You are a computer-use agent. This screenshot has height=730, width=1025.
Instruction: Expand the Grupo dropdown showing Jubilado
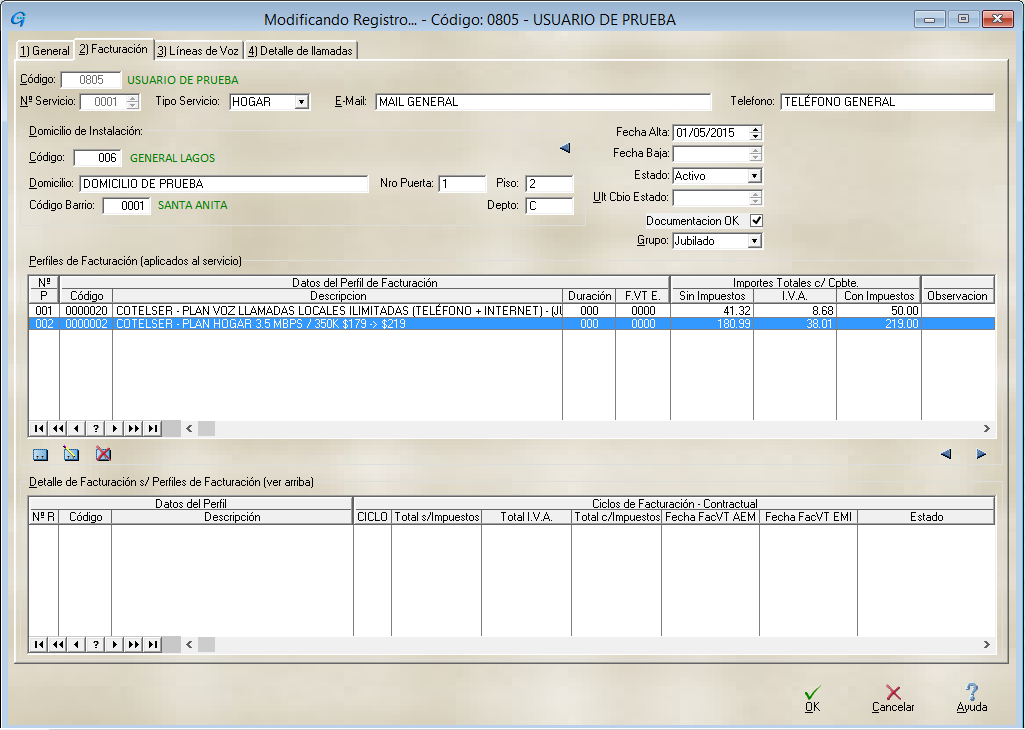[x=754, y=241]
